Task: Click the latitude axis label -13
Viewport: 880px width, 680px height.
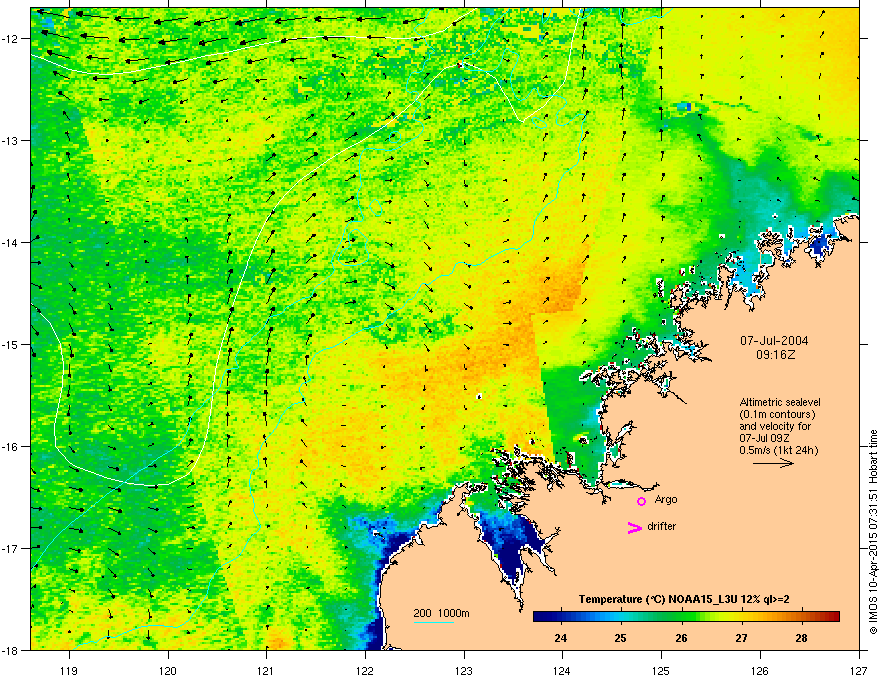Action: (x=11, y=141)
